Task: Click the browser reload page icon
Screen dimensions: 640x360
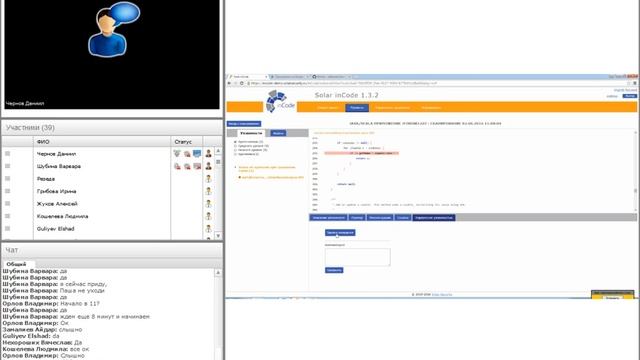Action: coord(242,83)
